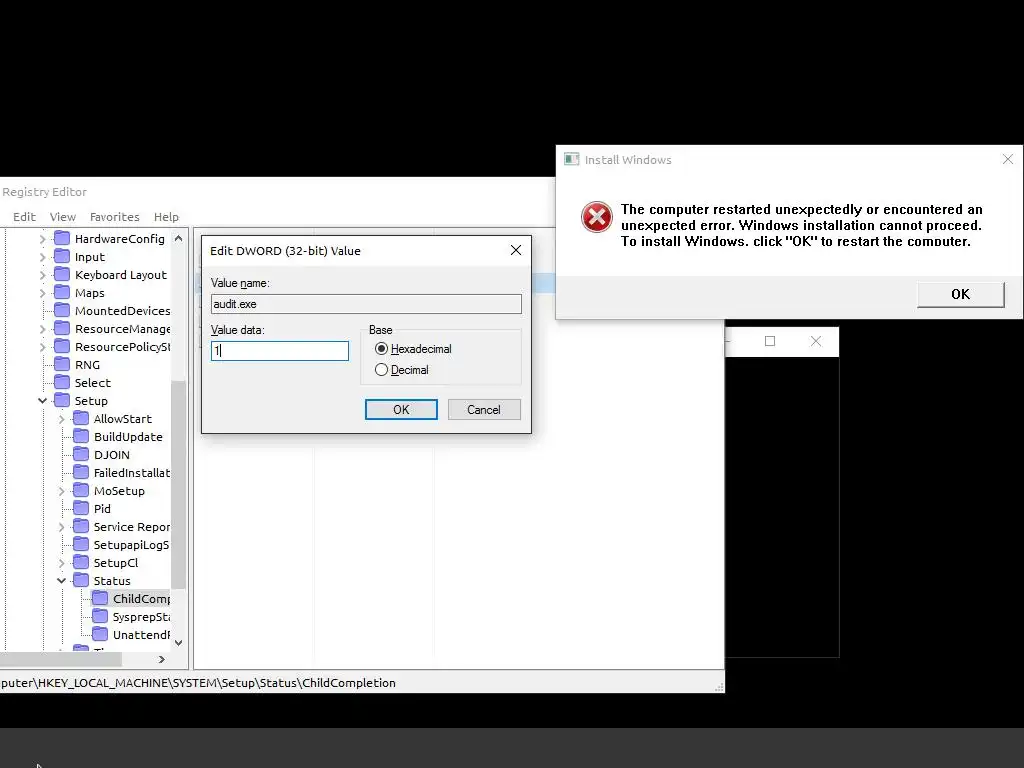The image size is (1024, 768).
Task: Focus the Value data input field
Action: 280,351
